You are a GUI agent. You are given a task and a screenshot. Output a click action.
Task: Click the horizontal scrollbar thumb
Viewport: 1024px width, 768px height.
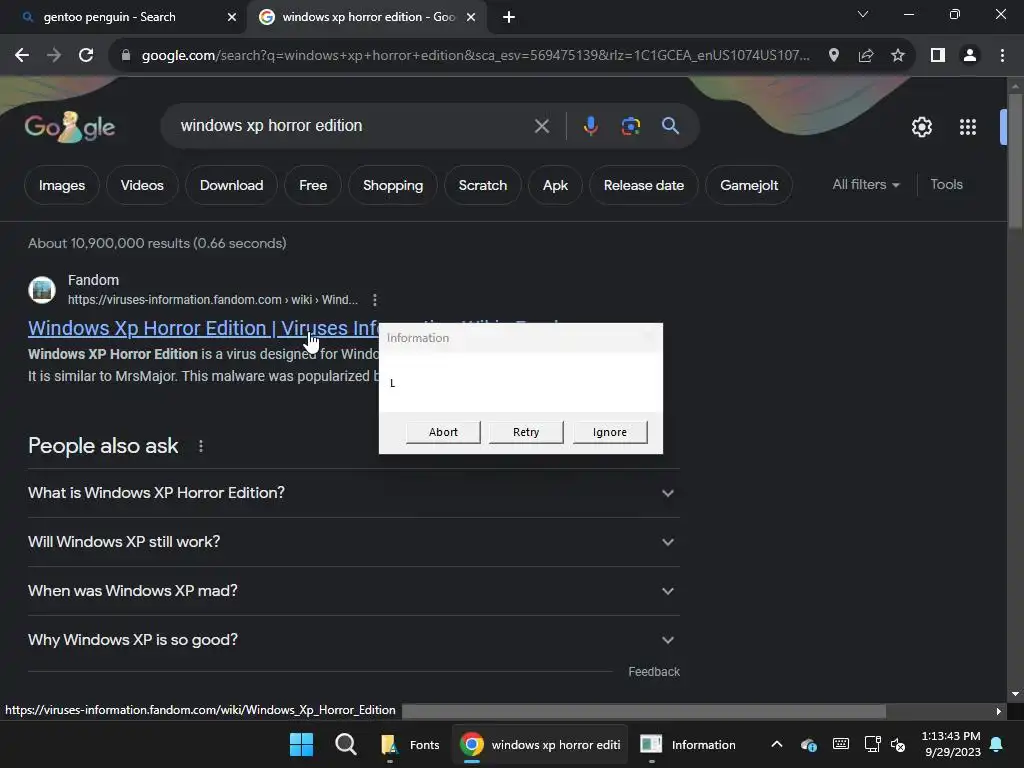point(643,711)
